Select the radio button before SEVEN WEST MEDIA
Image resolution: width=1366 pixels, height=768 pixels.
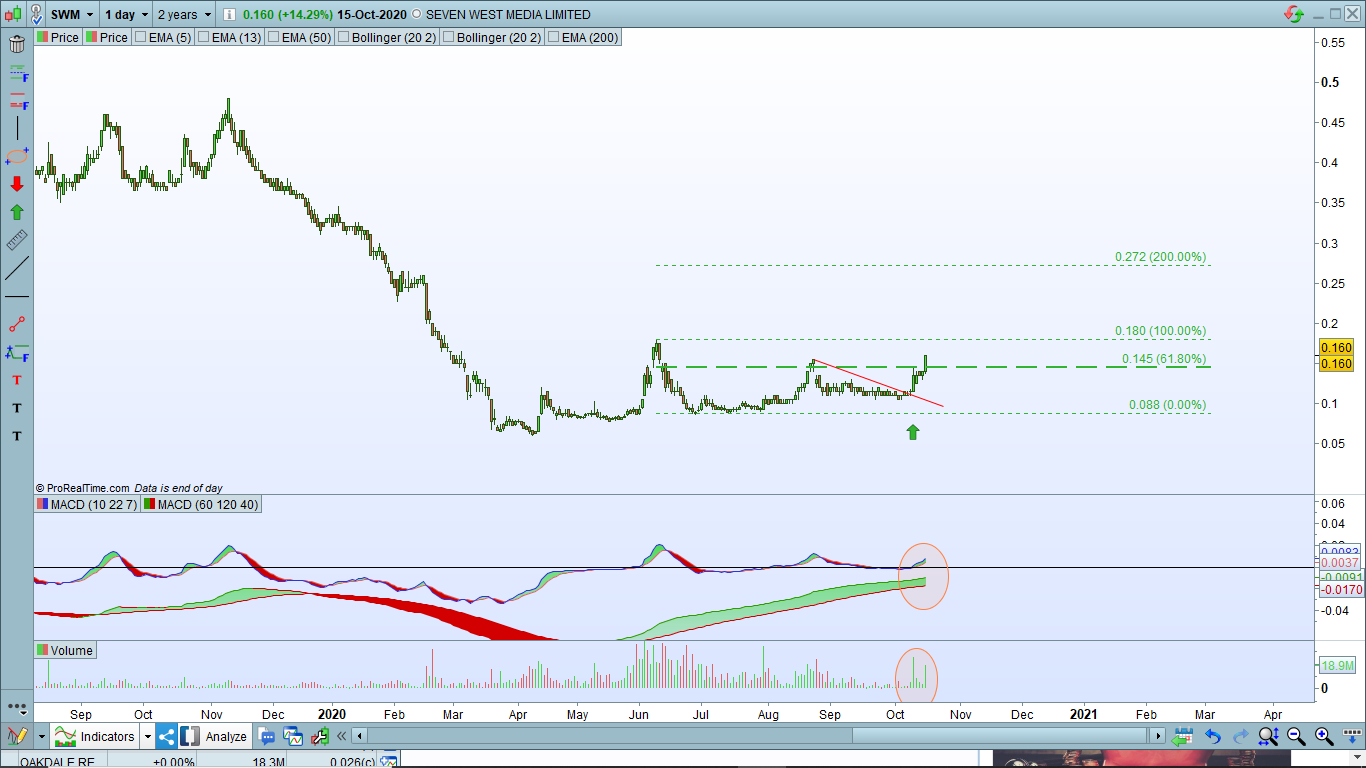coord(417,15)
